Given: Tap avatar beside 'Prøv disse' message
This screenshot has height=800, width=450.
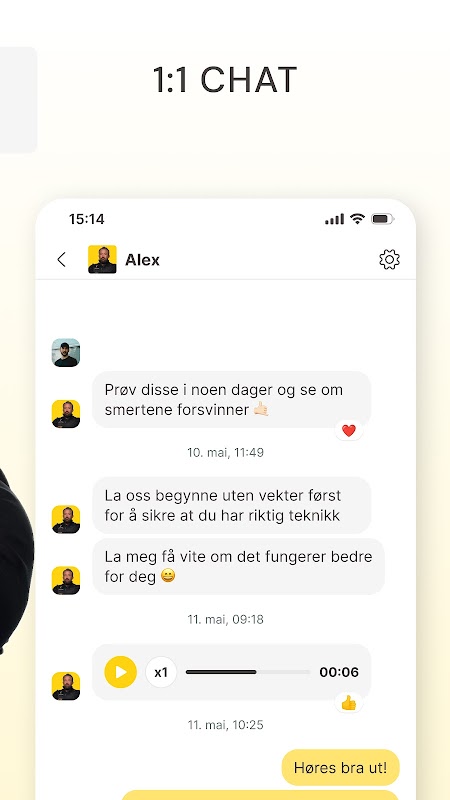Looking at the screenshot, I should 66,414.
